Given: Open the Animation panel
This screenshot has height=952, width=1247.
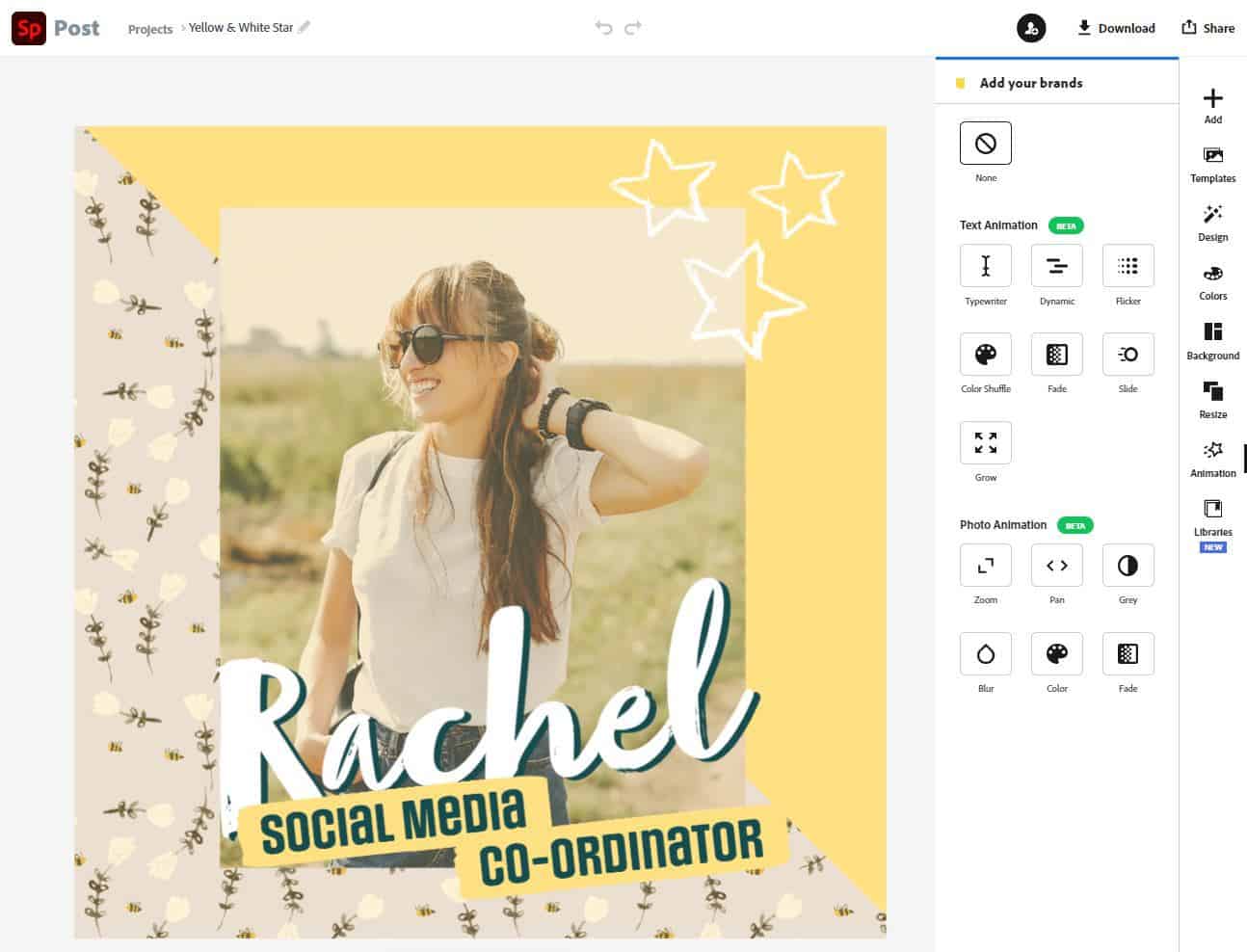Looking at the screenshot, I should point(1212,460).
